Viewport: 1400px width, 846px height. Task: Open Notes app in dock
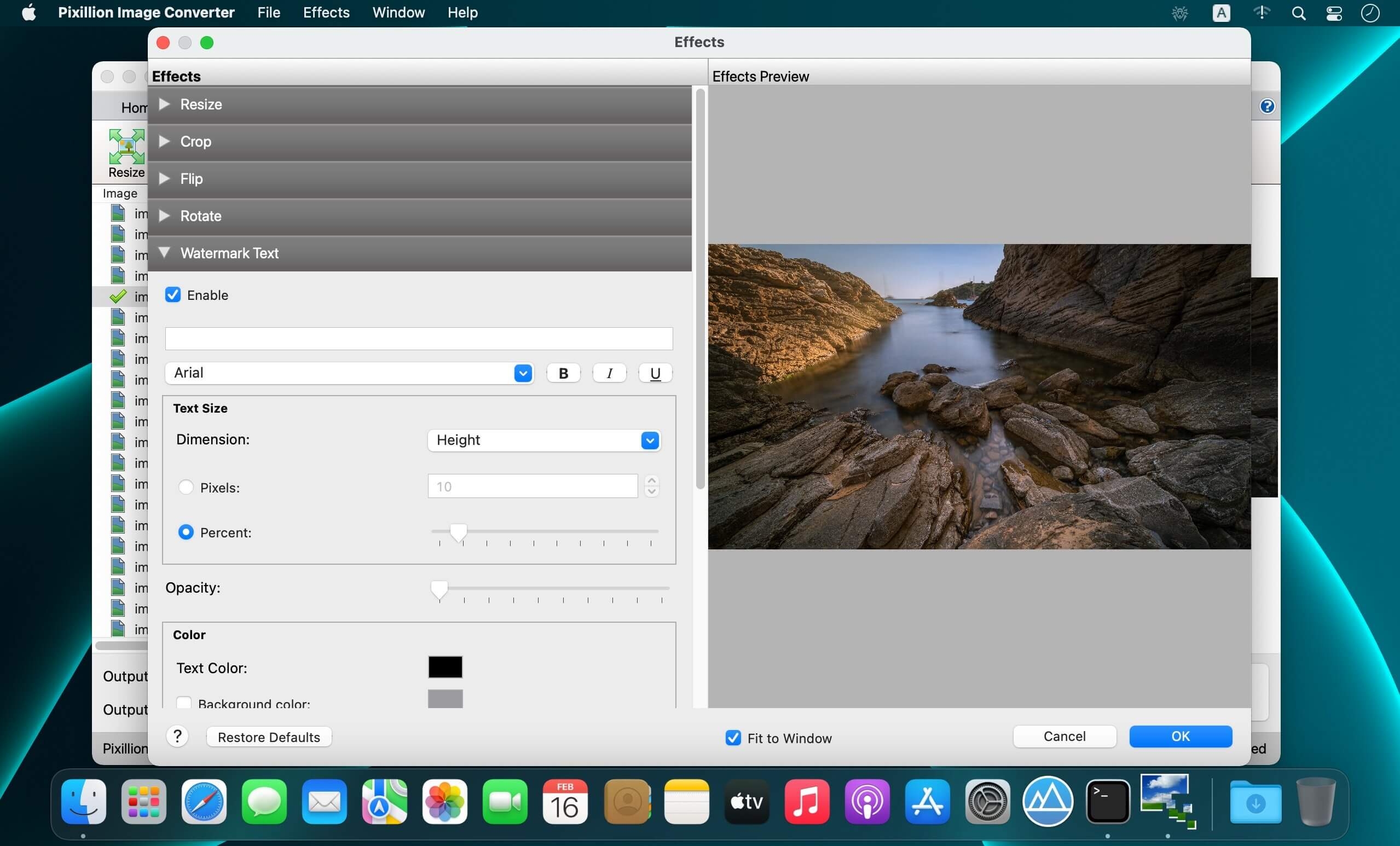686,802
